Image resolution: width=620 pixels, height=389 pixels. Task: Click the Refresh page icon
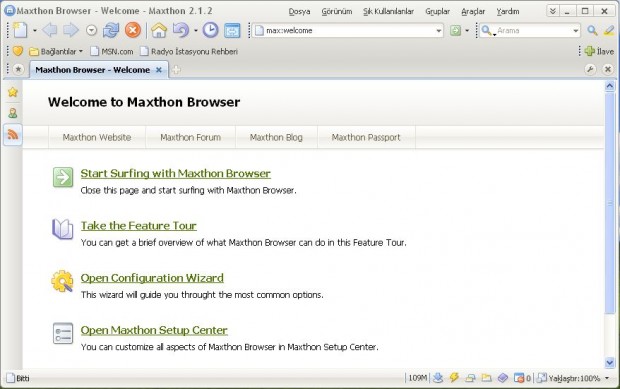pos(111,30)
